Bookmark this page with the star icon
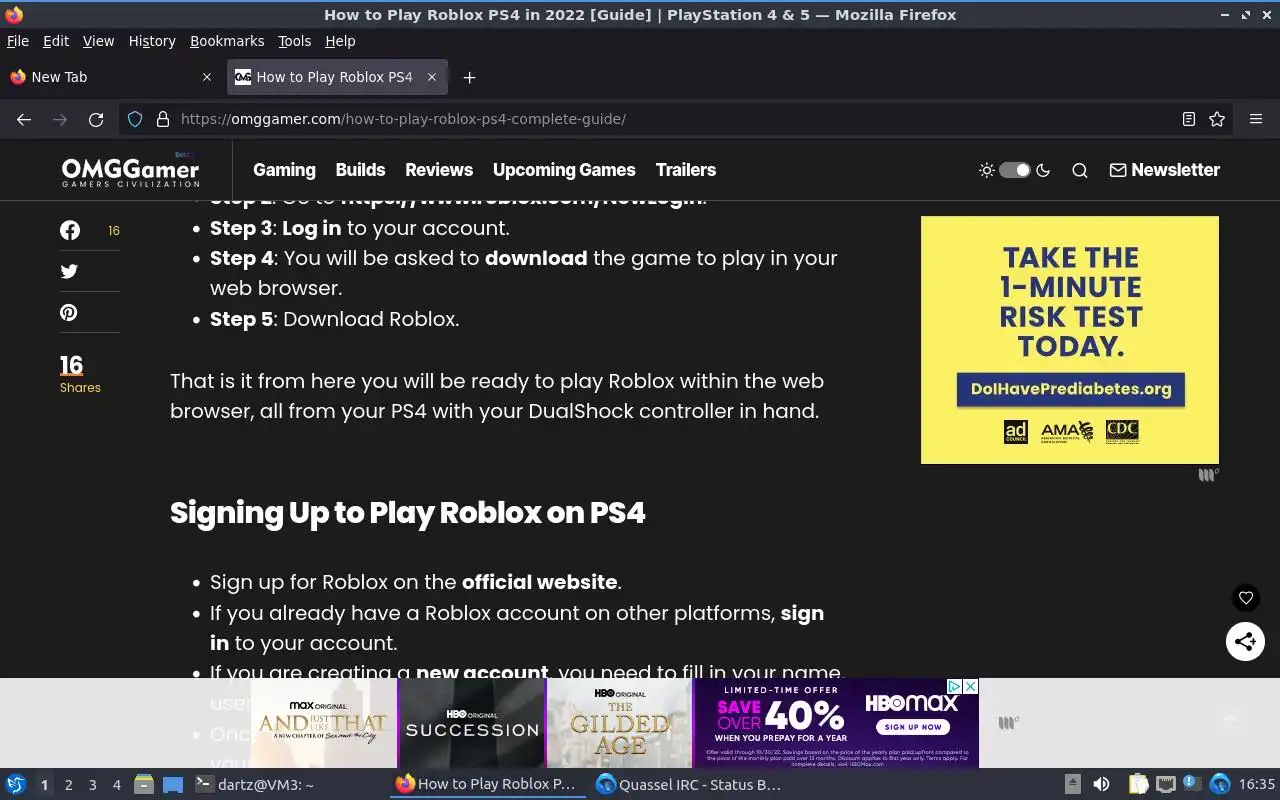Image resolution: width=1280 pixels, height=800 pixels. (1217, 119)
